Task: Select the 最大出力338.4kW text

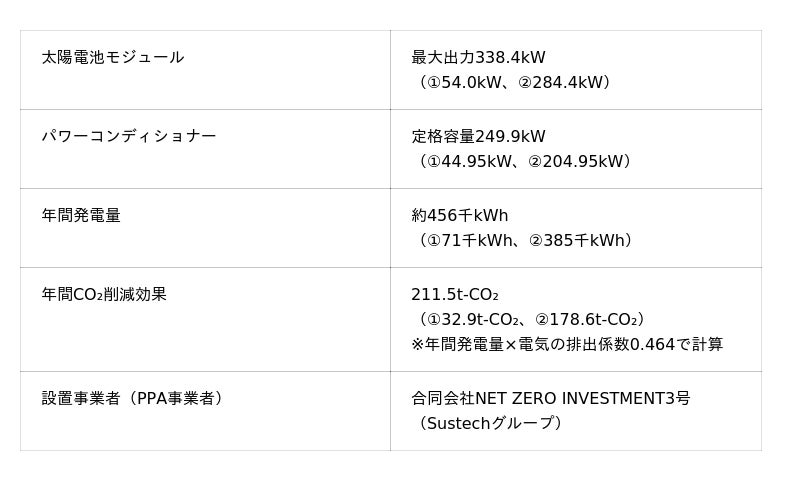Action: click(x=478, y=58)
